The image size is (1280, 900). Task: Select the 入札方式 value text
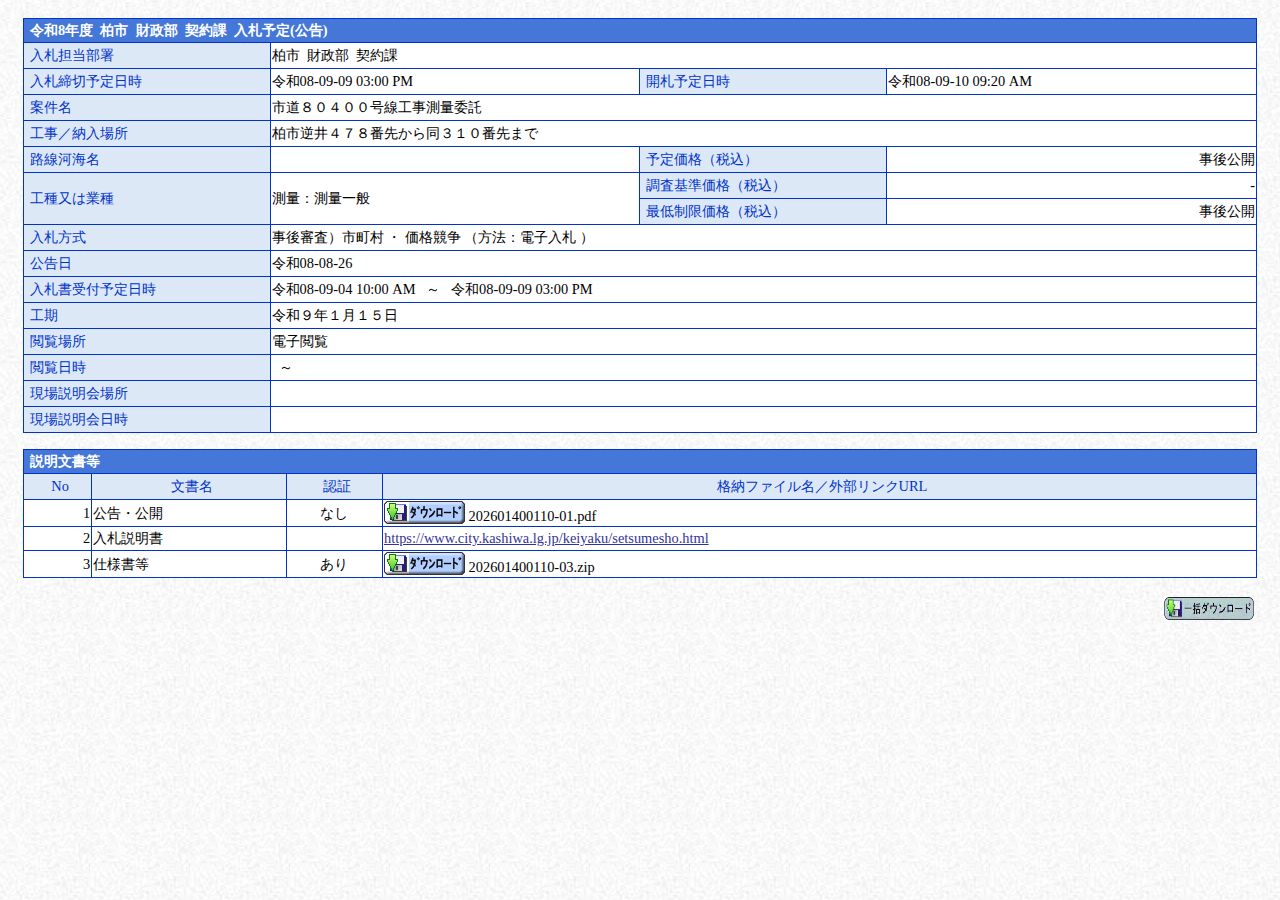point(430,237)
